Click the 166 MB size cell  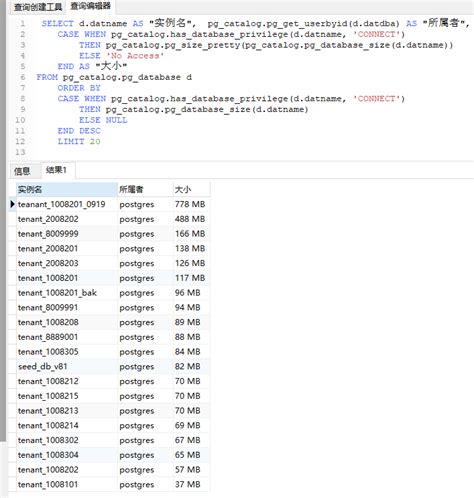[191, 234]
